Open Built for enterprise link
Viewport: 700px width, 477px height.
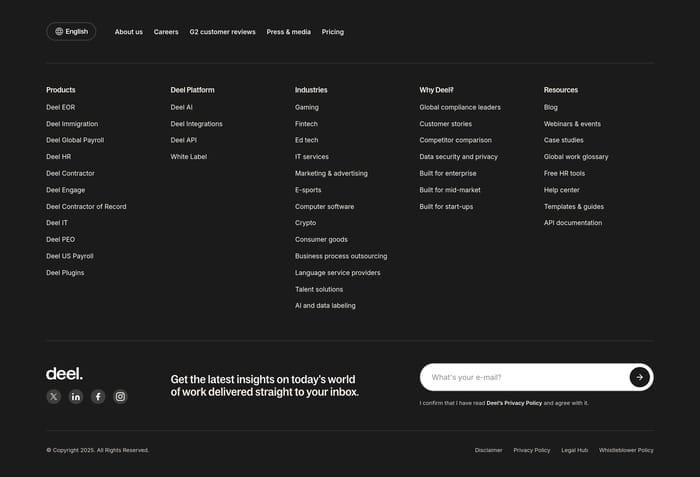click(x=448, y=173)
